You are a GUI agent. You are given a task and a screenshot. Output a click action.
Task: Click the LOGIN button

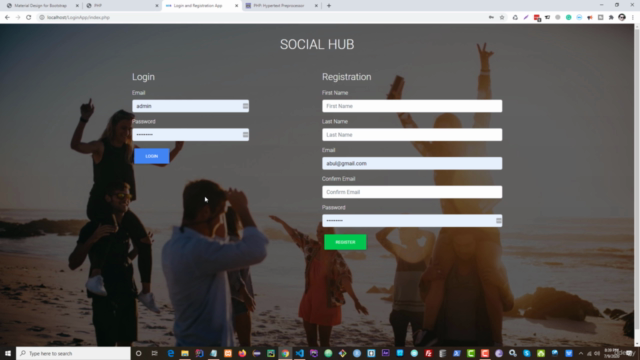point(151,156)
